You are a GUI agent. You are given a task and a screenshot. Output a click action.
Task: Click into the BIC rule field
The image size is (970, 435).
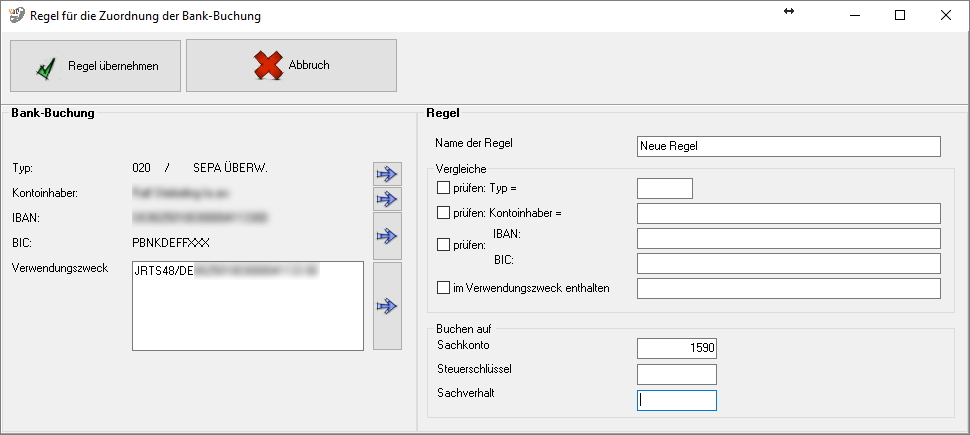[788, 263]
